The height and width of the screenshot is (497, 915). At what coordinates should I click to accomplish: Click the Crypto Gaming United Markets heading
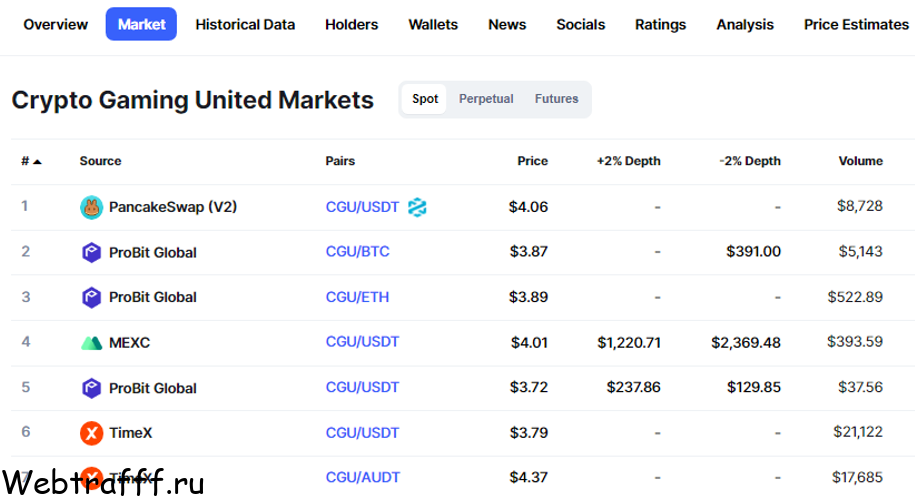tap(193, 100)
